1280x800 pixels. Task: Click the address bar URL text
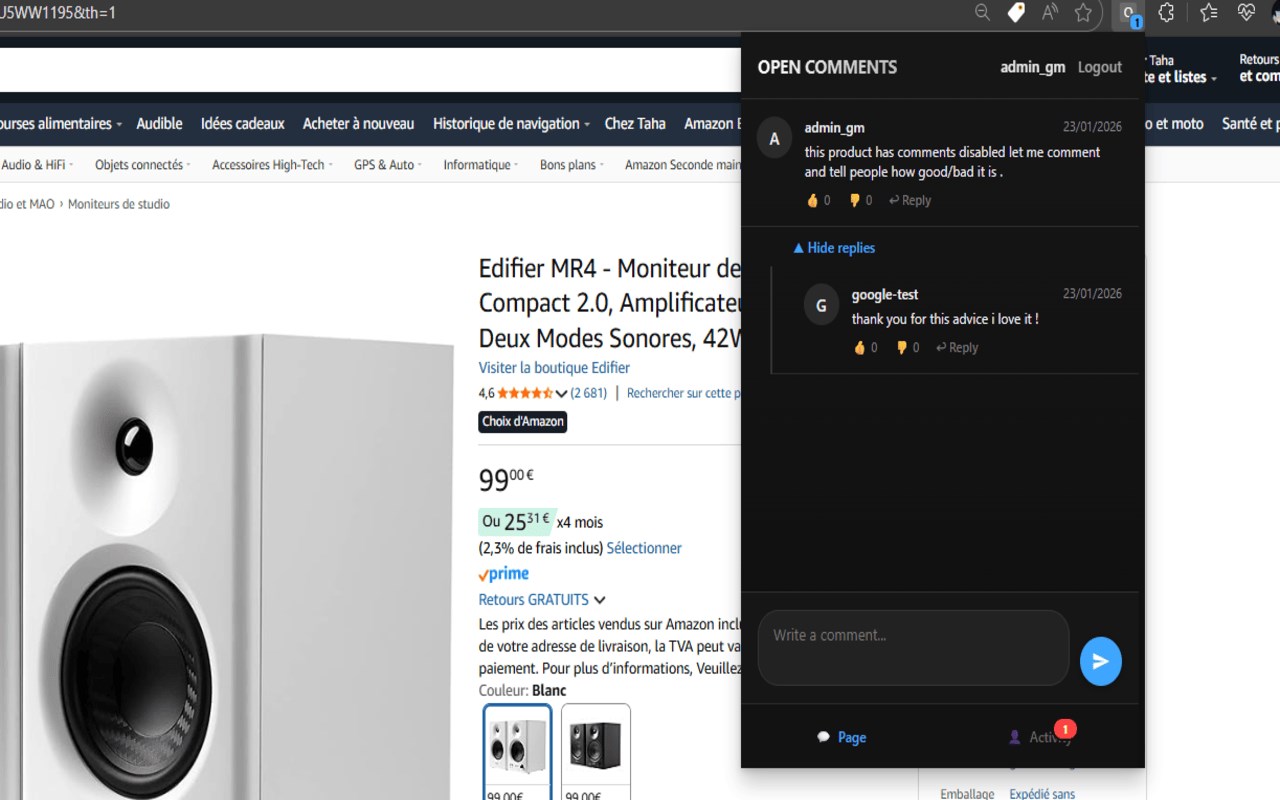(x=58, y=13)
